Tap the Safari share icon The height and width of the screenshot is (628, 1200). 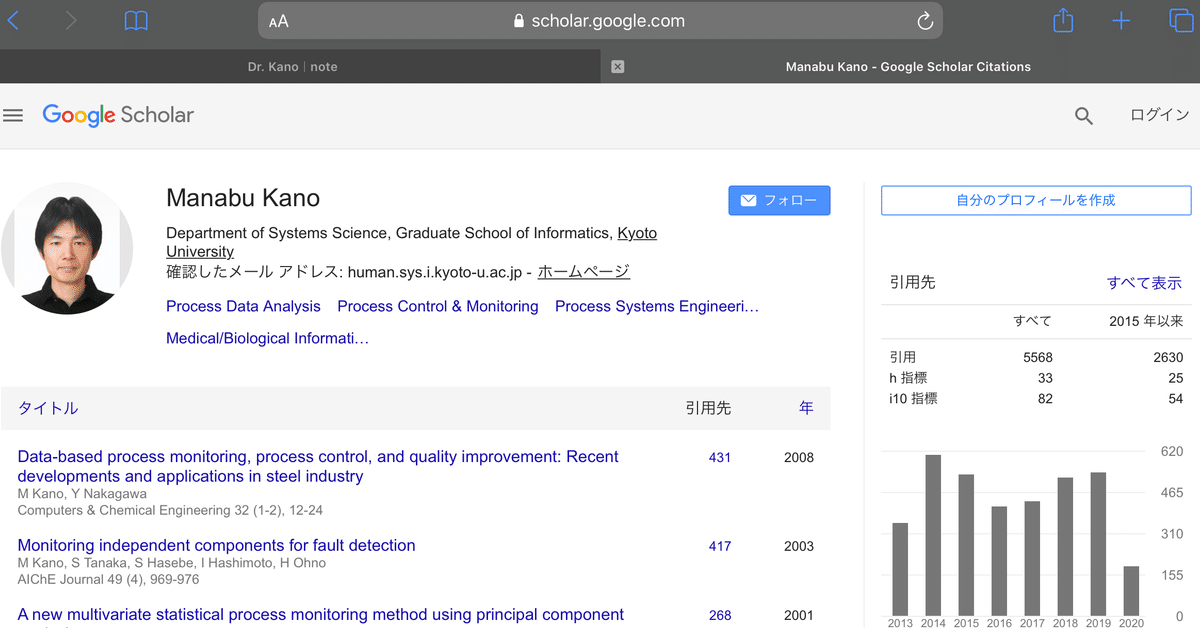1063,21
